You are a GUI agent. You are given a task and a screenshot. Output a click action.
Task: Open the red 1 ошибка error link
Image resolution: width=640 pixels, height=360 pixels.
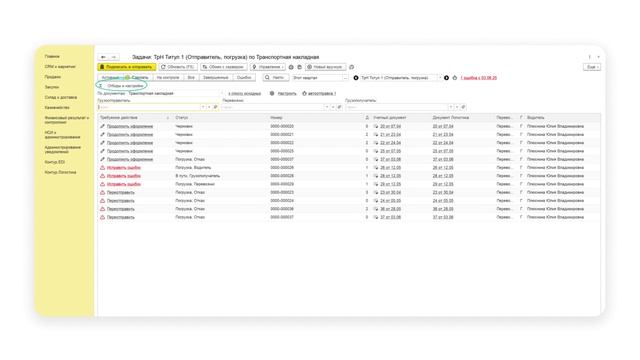click(479, 78)
